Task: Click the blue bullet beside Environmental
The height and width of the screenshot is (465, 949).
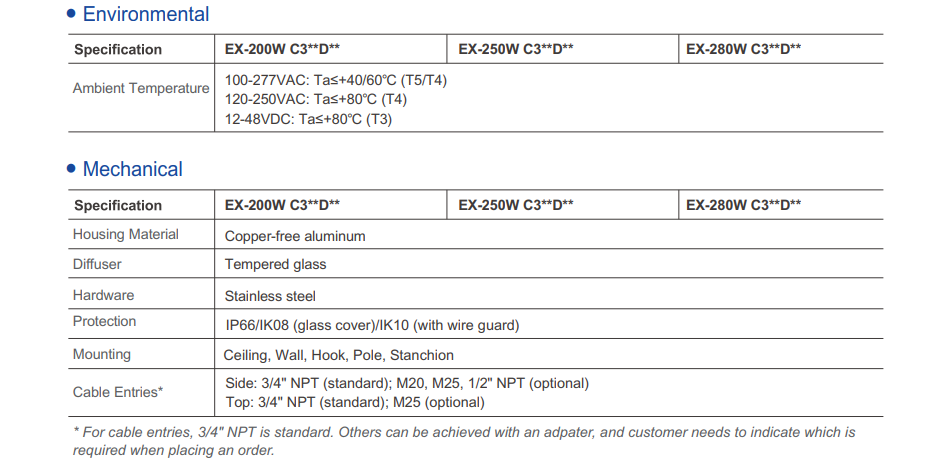Action: click(71, 14)
